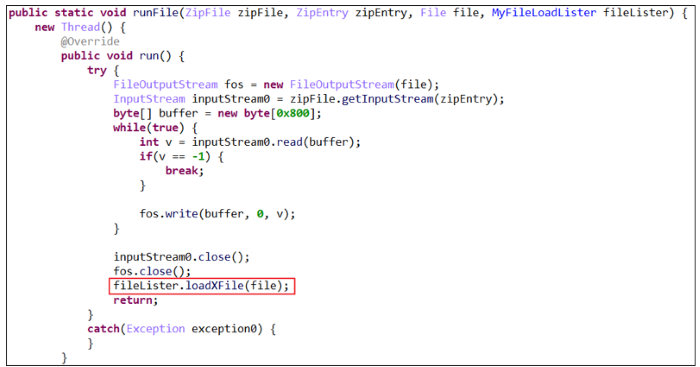Select 'zipFile.getInputStream(zipEntry)' call
700x367 pixels.
(393, 99)
